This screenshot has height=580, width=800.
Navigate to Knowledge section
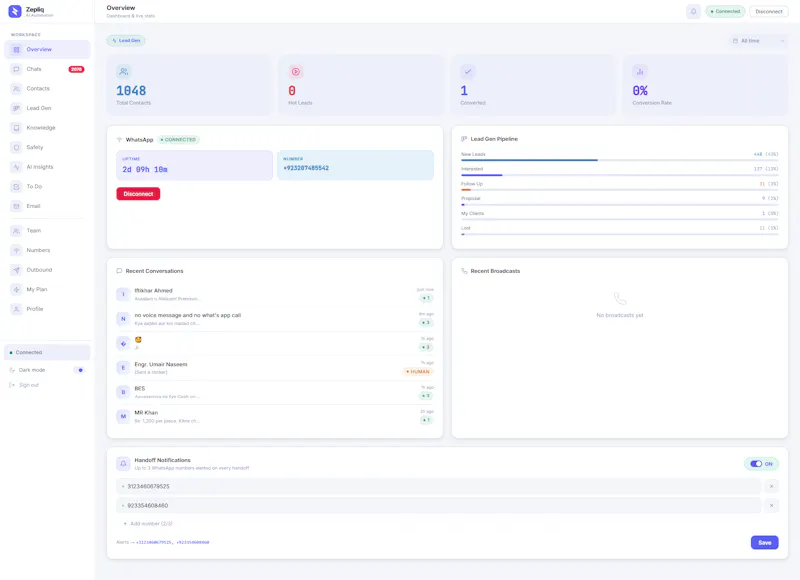coord(47,128)
